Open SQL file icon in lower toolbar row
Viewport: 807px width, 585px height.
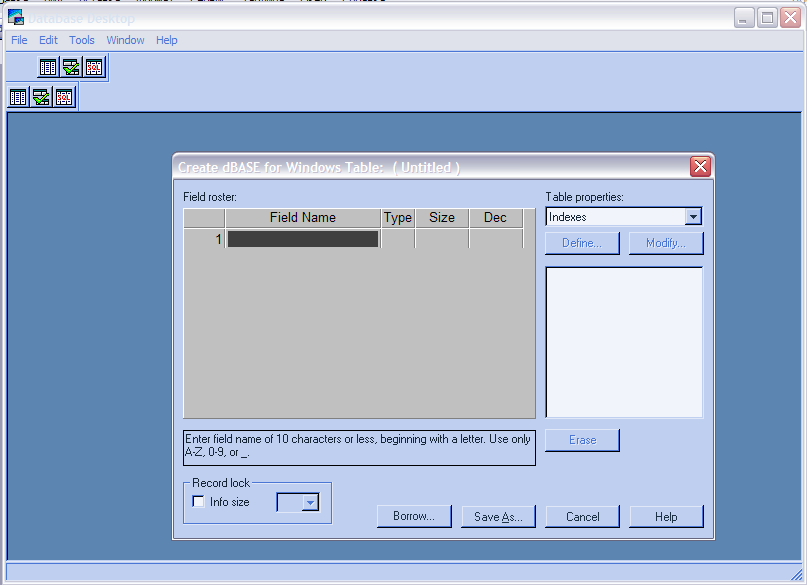pos(64,97)
